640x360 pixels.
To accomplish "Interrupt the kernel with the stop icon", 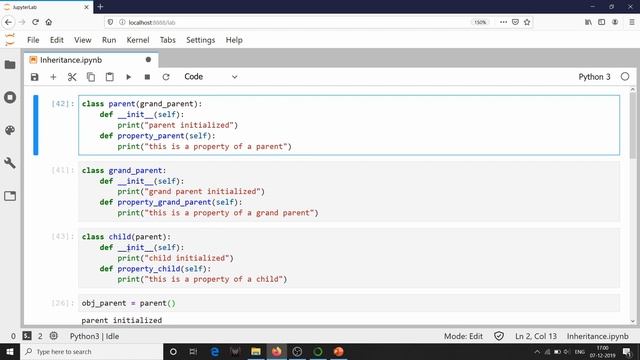I will point(147,77).
